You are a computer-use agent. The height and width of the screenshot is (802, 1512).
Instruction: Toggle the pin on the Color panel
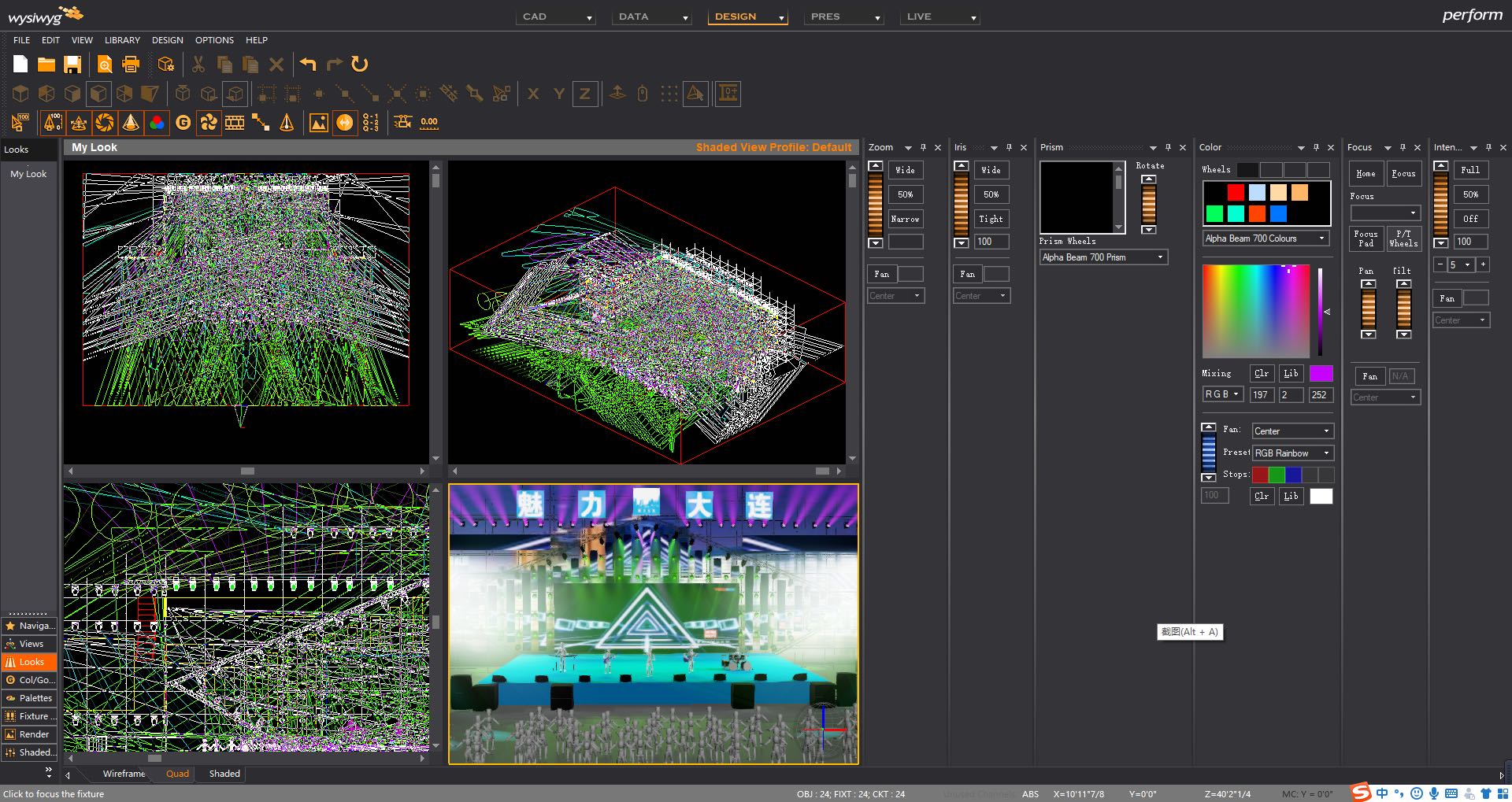(x=1316, y=147)
